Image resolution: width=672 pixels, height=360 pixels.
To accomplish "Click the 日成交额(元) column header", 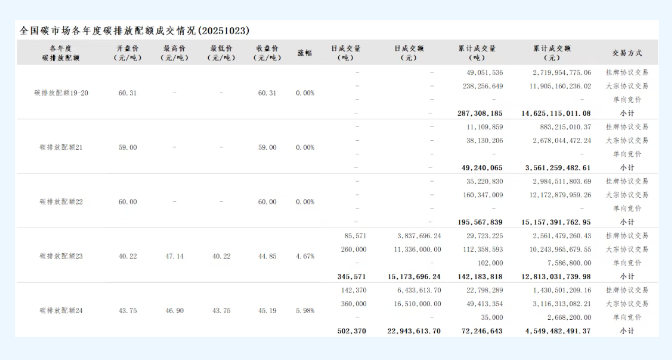I will point(408,53).
